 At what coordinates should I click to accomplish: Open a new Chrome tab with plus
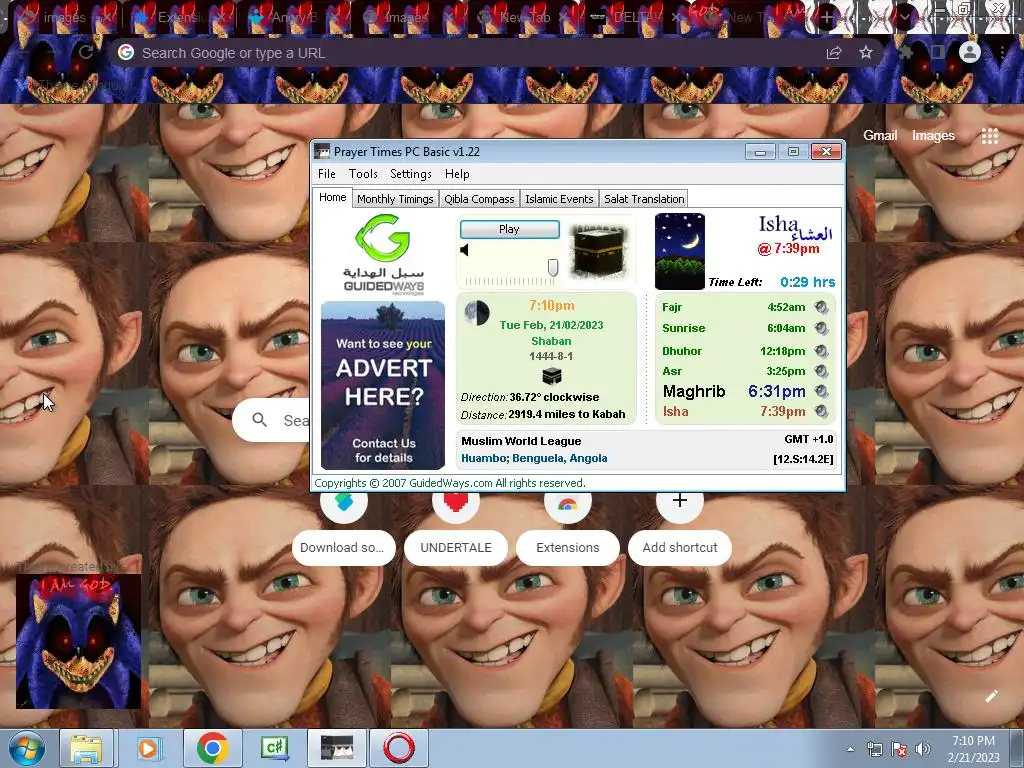[x=827, y=18]
